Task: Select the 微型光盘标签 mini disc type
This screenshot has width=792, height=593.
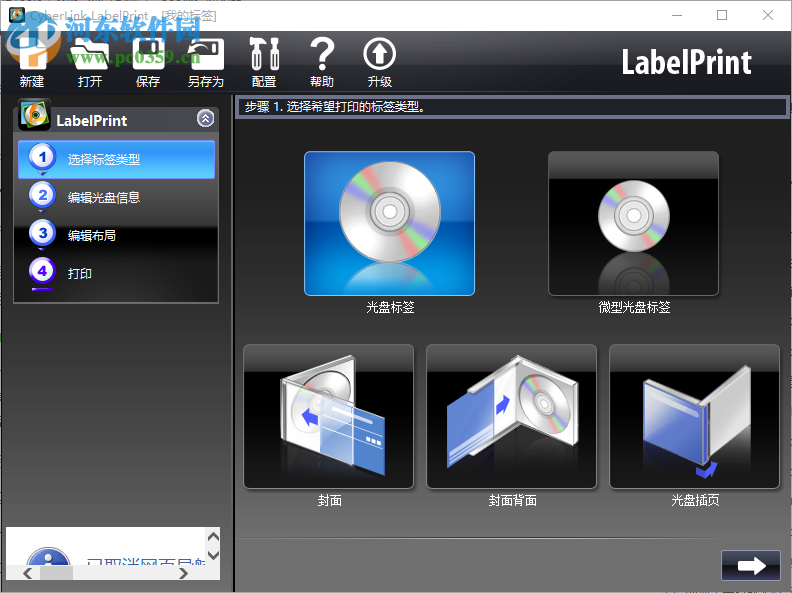Action: click(633, 223)
